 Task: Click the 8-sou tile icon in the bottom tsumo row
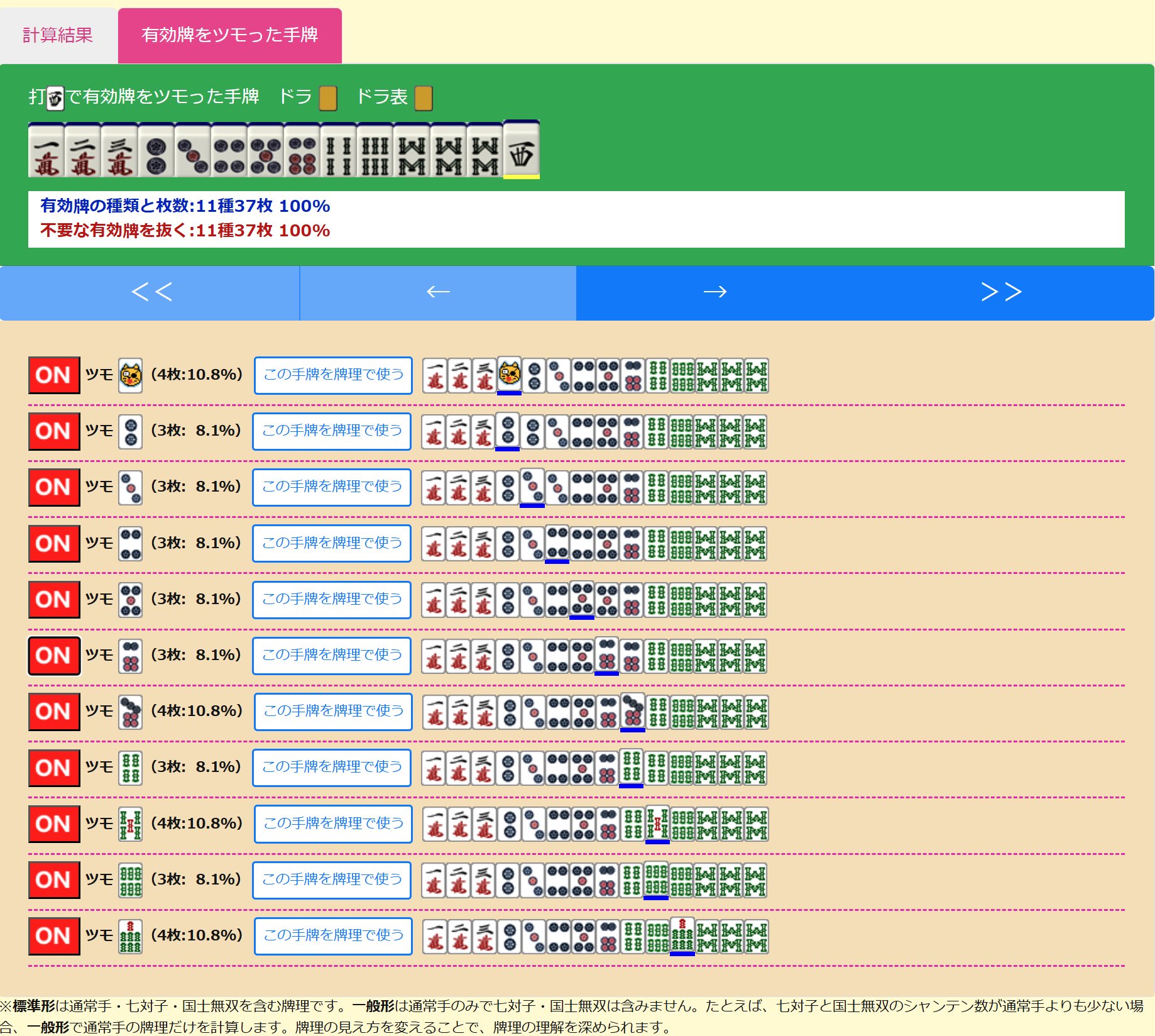[130, 936]
